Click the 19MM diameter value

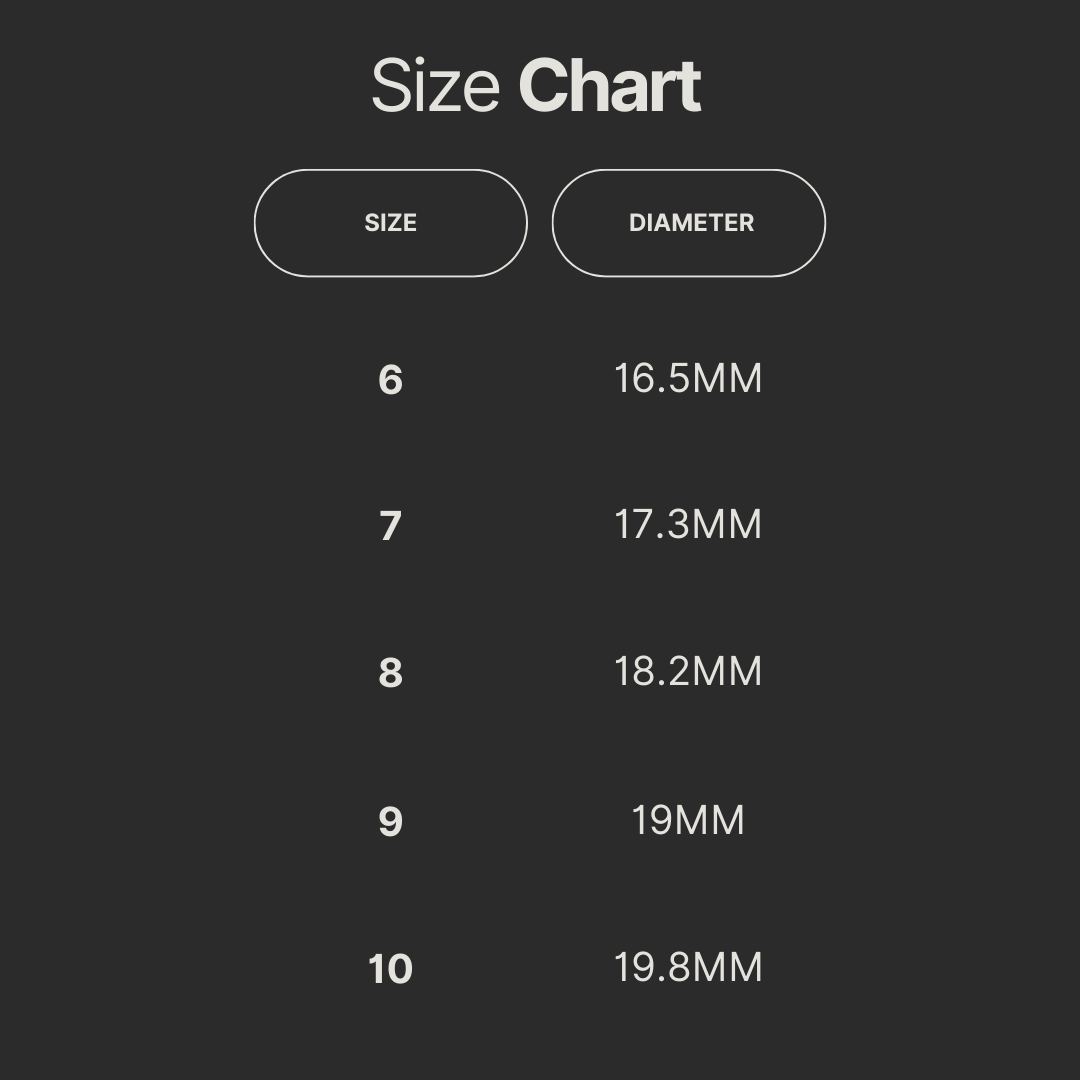[688, 820]
